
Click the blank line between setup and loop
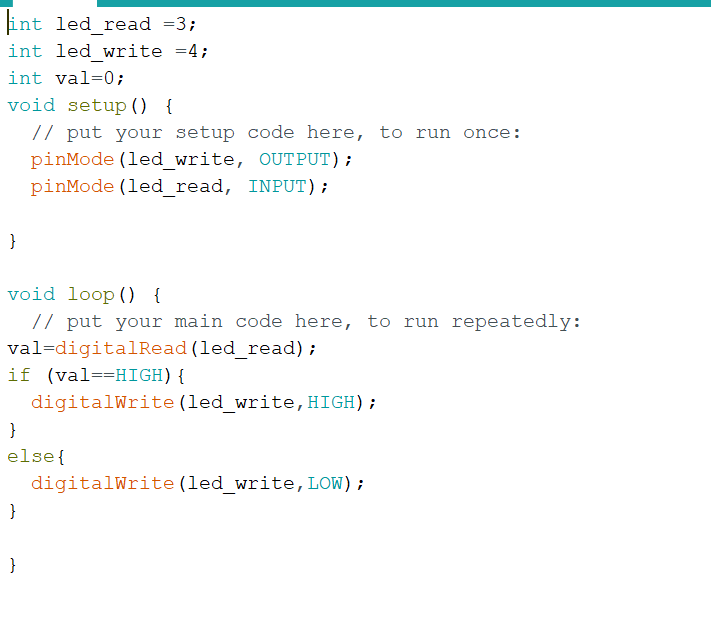coord(100,267)
